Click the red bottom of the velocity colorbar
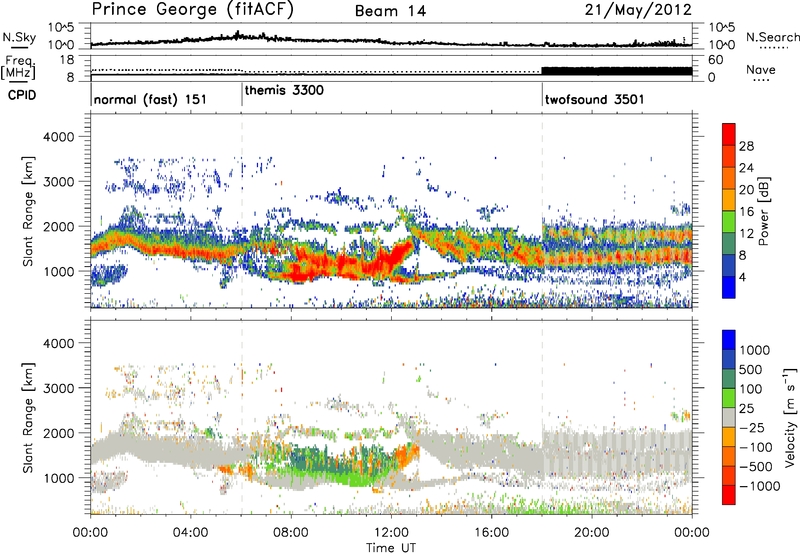Viewport: 800px width, 554px height. point(729,495)
